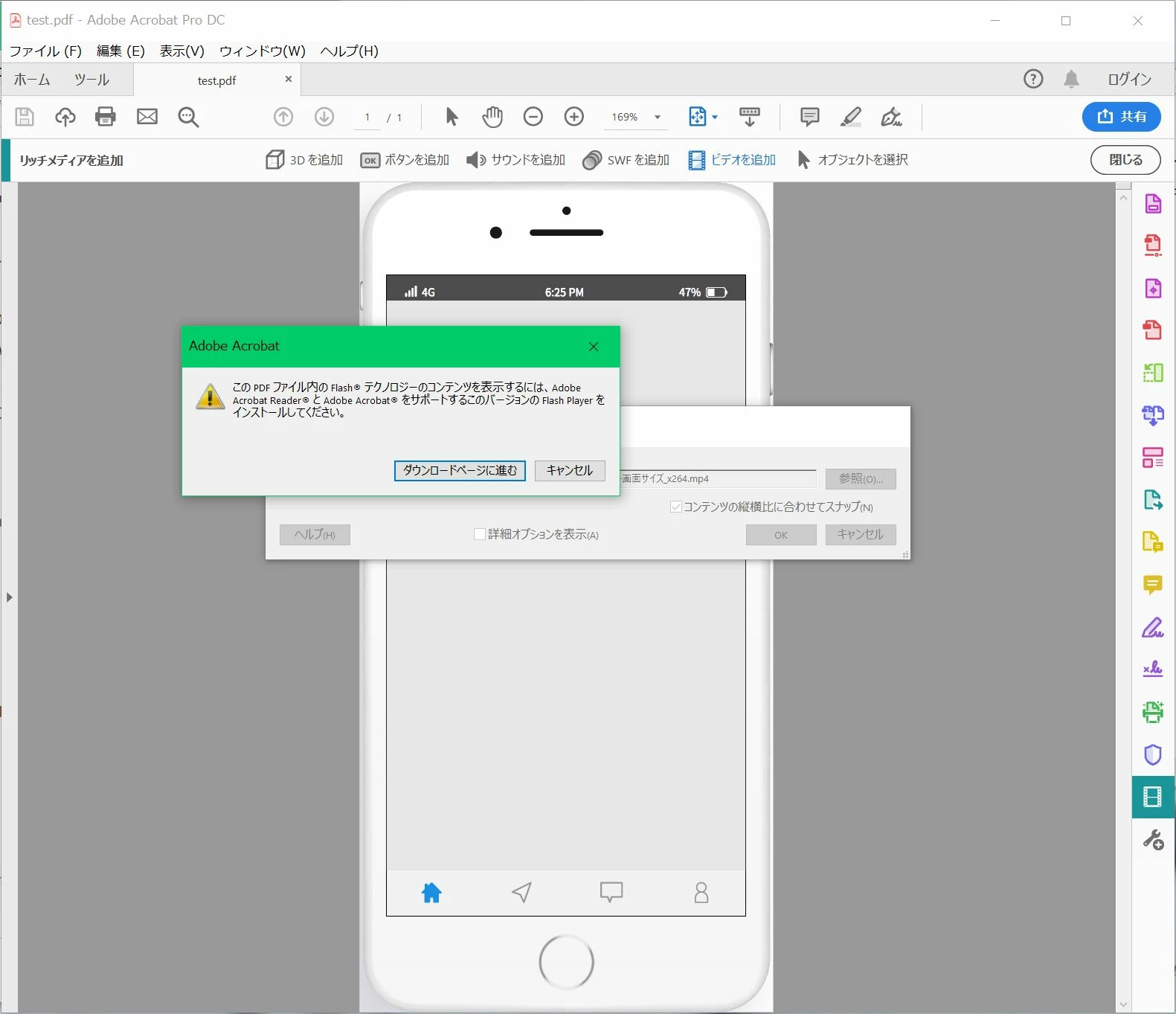1176x1014 pixels.
Task: Click ボタンを追加 tool
Action: tap(405, 160)
